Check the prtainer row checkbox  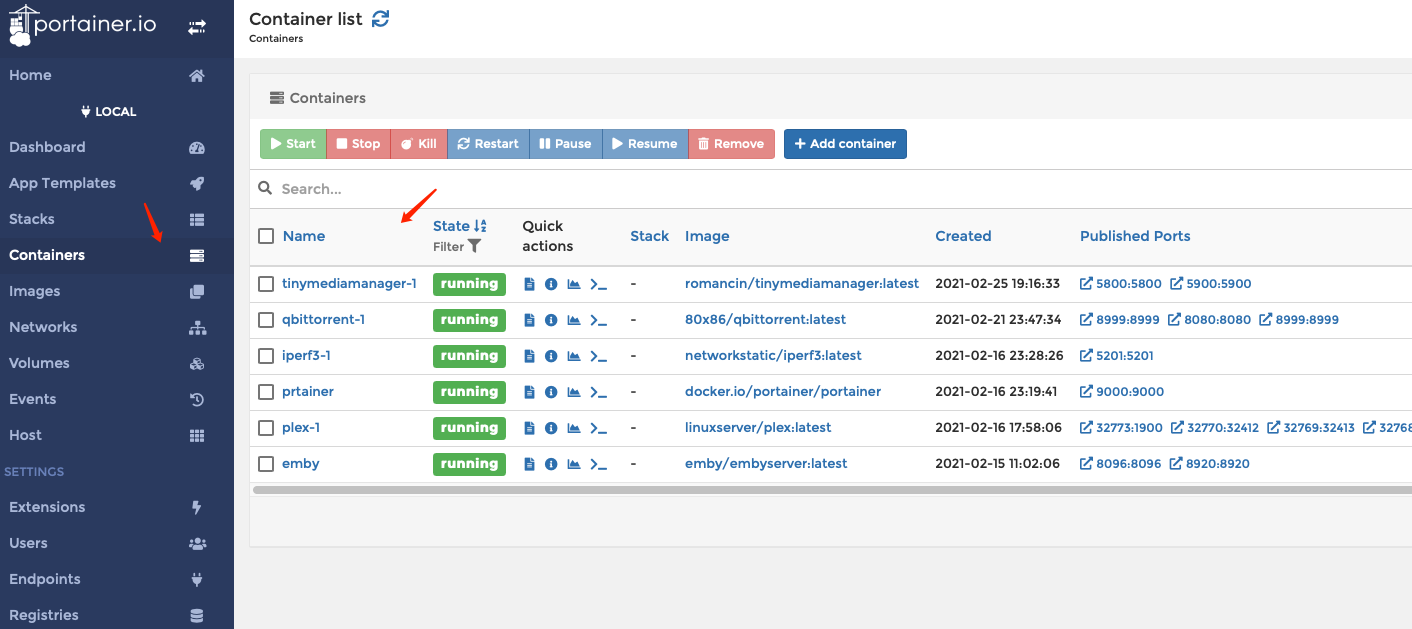pos(266,392)
